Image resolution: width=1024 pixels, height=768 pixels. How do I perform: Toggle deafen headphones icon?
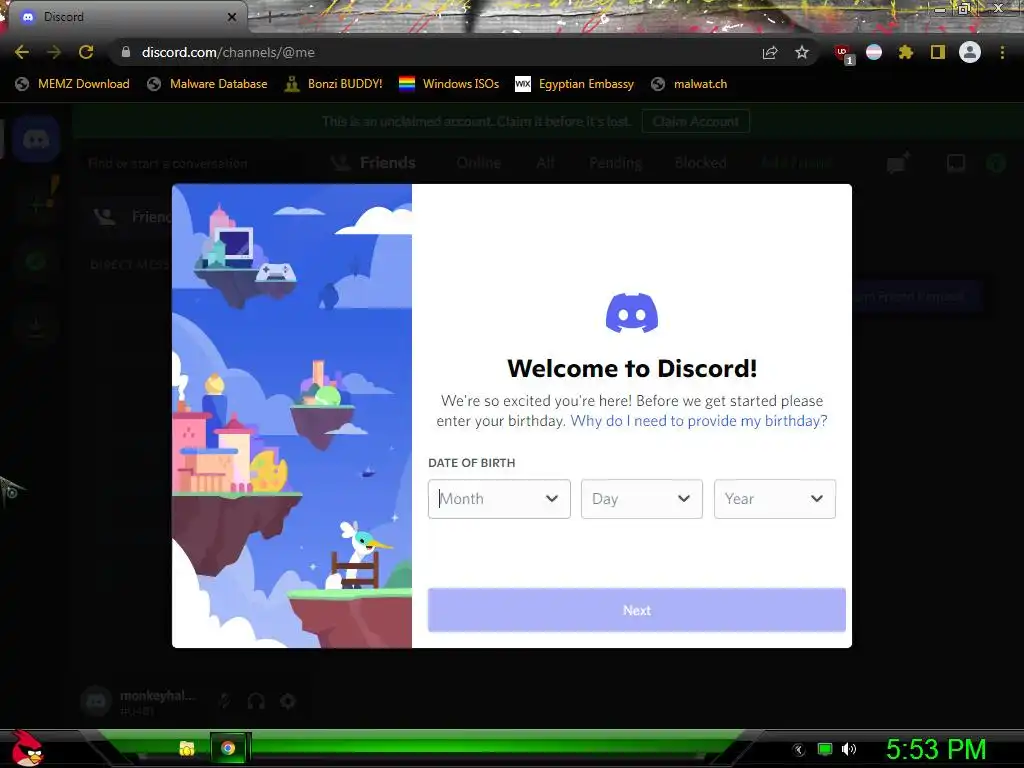click(256, 701)
